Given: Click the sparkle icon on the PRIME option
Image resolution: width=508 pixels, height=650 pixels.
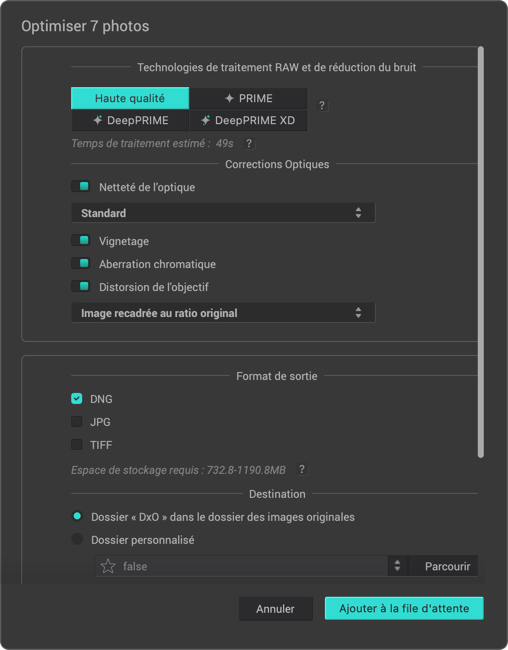Looking at the screenshot, I should point(229,98).
